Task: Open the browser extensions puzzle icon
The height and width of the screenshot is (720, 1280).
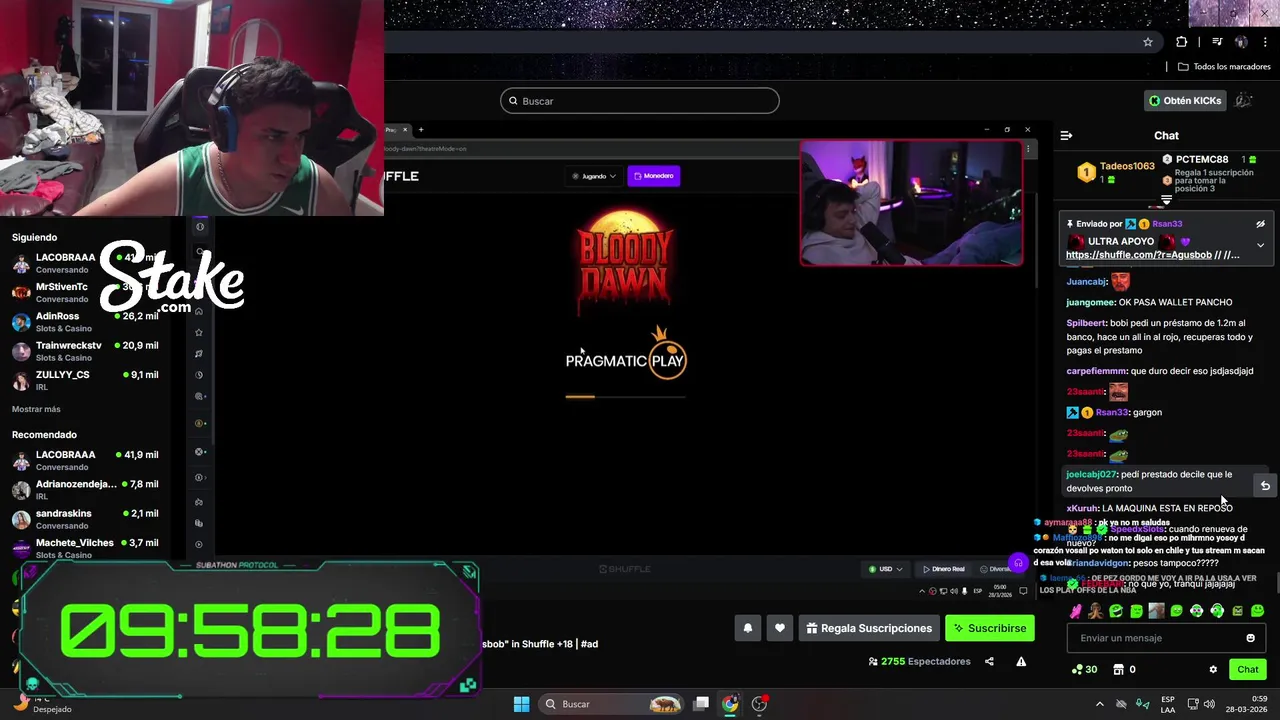Action: (x=1181, y=42)
